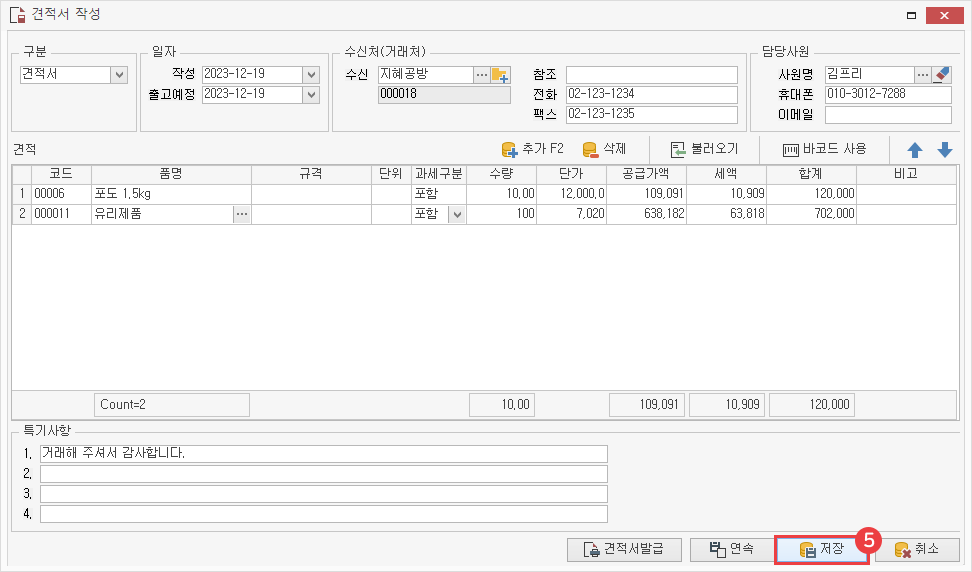Screen dimensions: 972x572
Task: Click the 과세구분 column header
Action: click(x=439, y=174)
